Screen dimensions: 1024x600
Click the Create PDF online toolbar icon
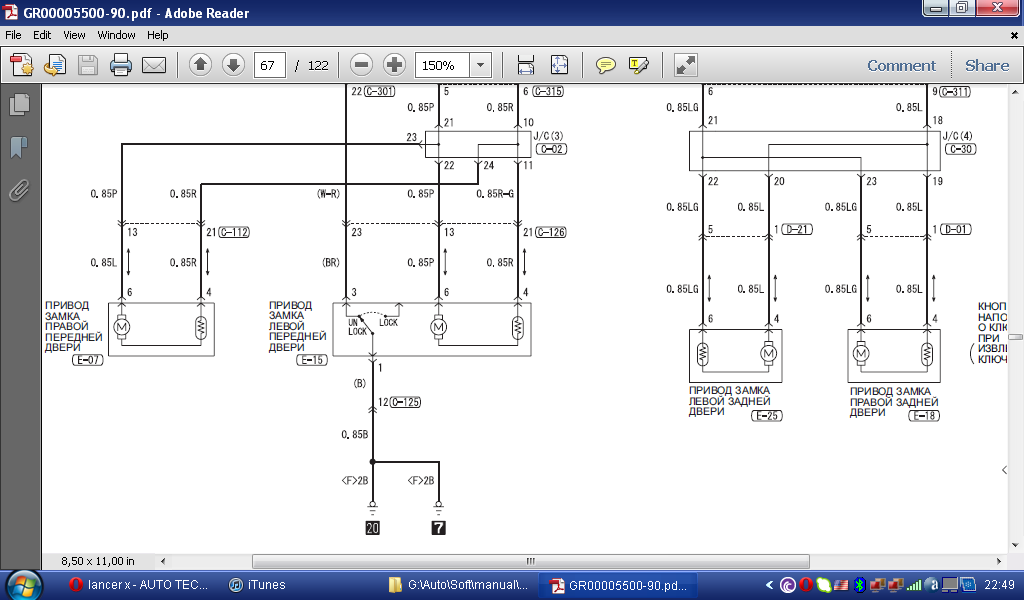(22, 65)
